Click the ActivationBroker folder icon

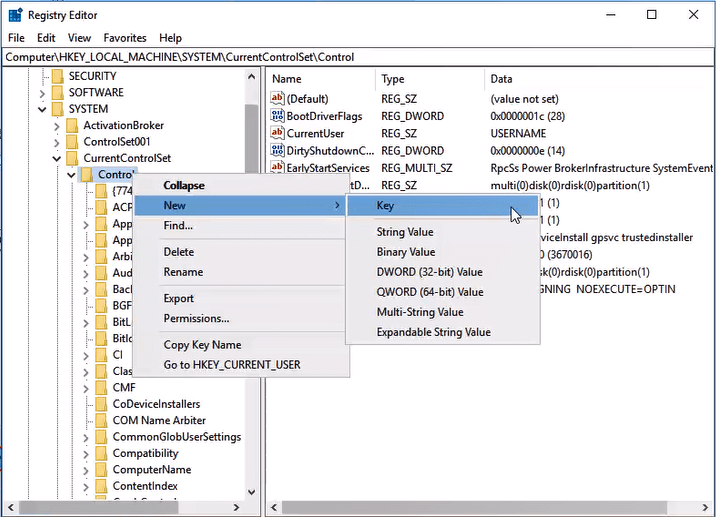tap(72, 126)
